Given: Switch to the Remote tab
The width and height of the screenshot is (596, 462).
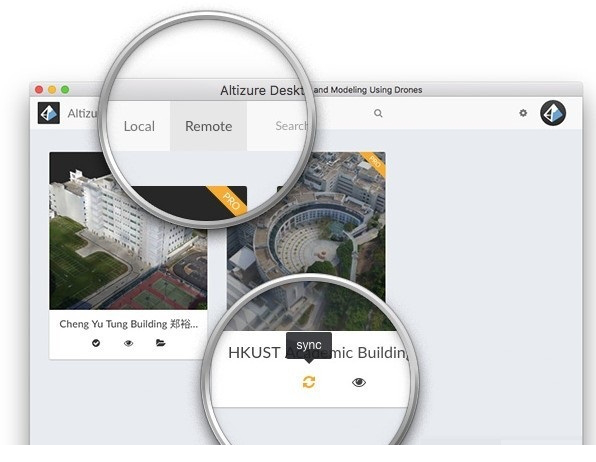Looking at the screenshot, I should [x=208, y=126].
